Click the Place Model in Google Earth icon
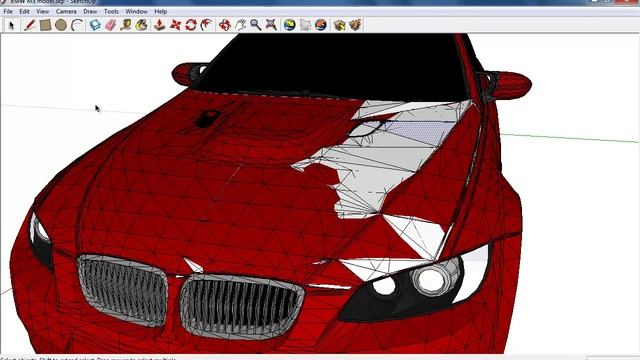The image size is (640, 360). pos(321,25)
